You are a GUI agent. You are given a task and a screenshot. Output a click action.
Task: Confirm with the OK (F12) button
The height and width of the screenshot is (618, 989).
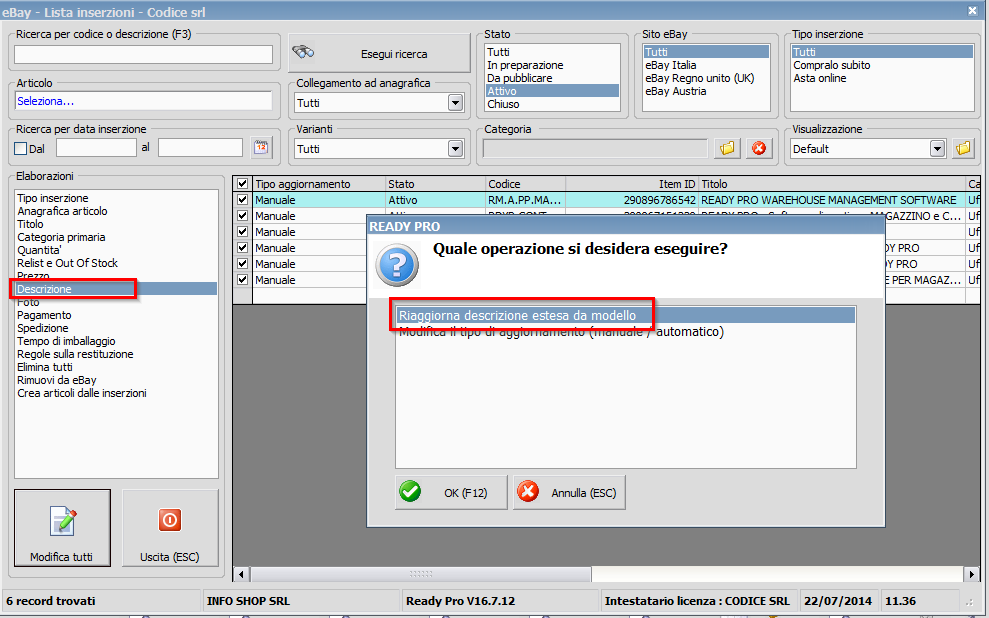click(451, 493)
